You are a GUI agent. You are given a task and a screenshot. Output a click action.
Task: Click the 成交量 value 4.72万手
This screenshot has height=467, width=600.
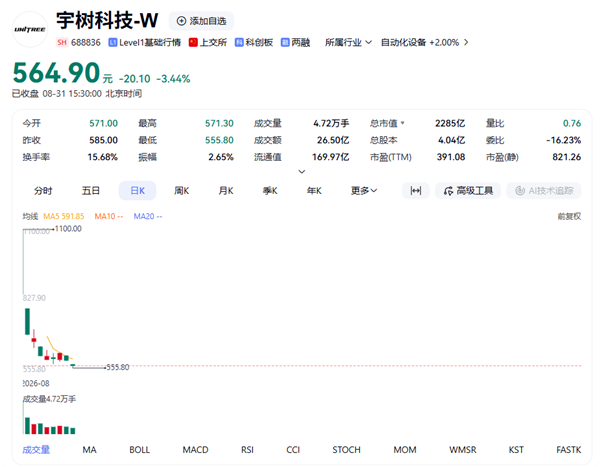331,123
